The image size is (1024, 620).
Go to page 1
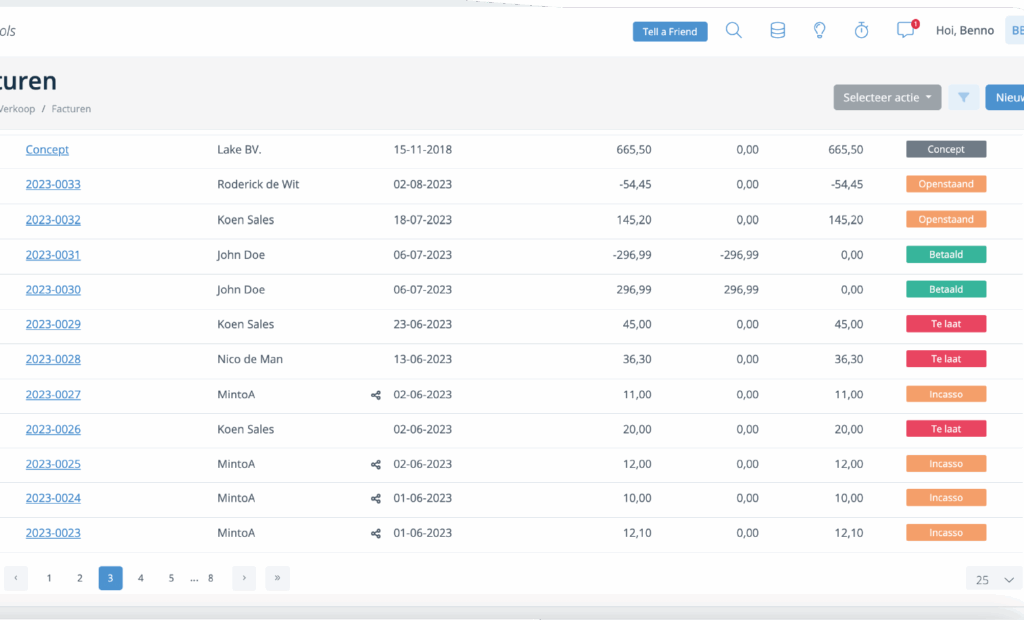point(49,578)
